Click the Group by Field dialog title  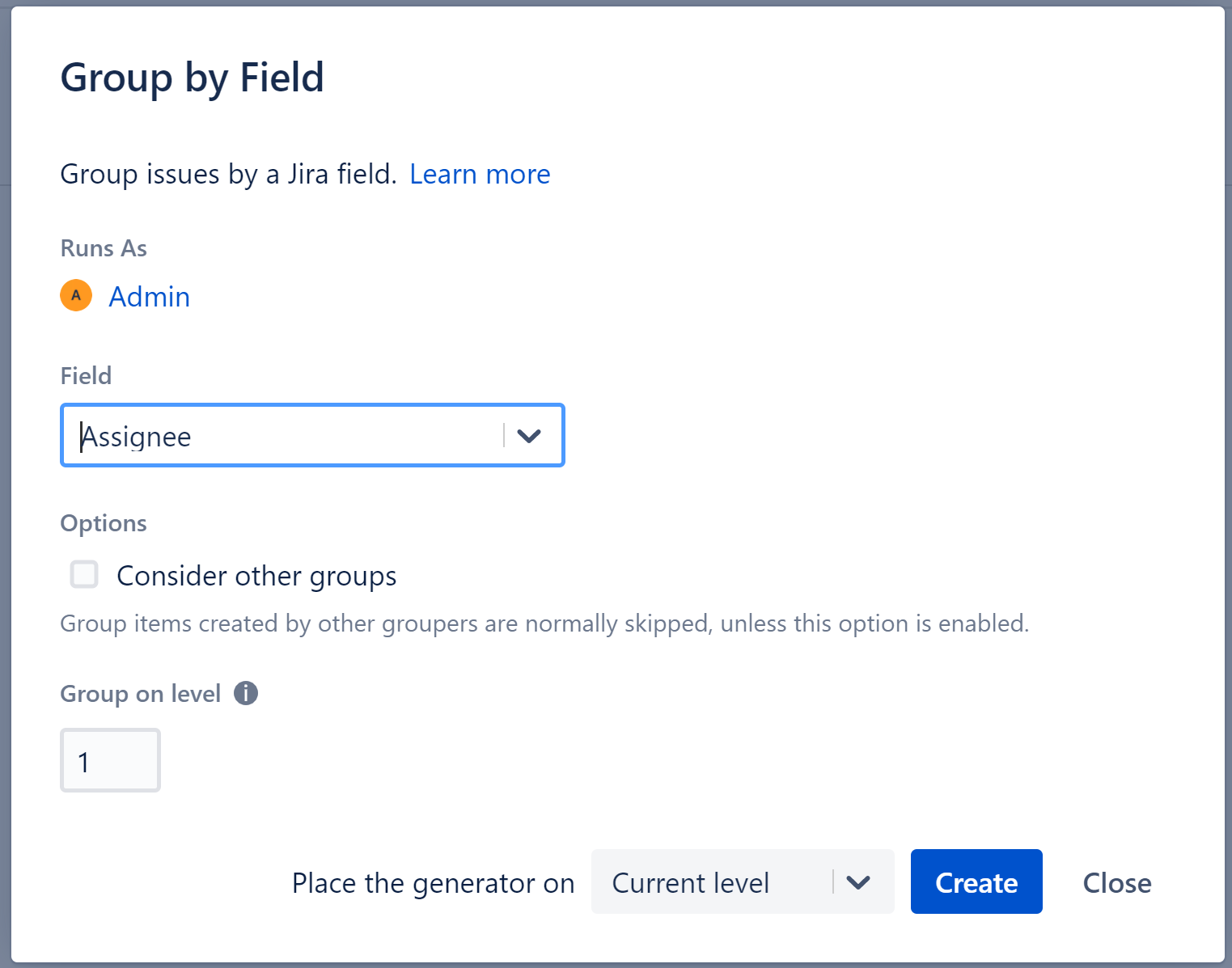click(193, 78)
